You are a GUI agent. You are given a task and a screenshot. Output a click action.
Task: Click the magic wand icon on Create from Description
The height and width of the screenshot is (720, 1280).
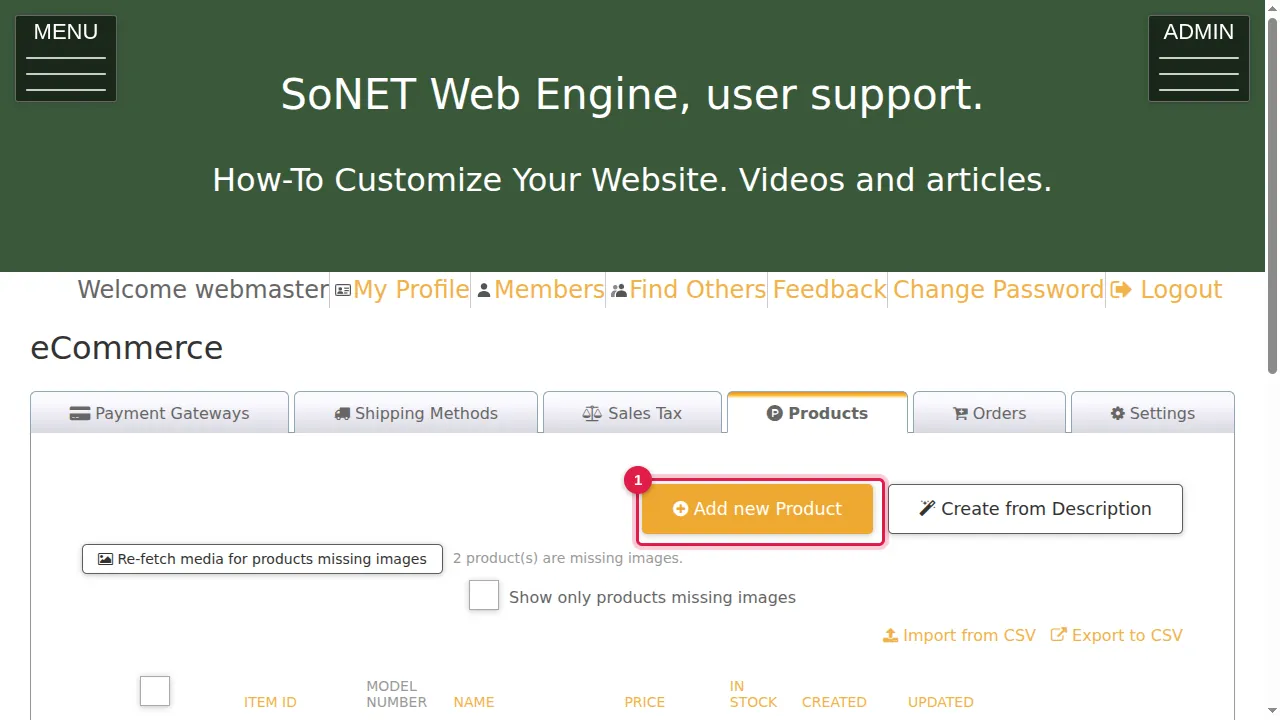927,508
